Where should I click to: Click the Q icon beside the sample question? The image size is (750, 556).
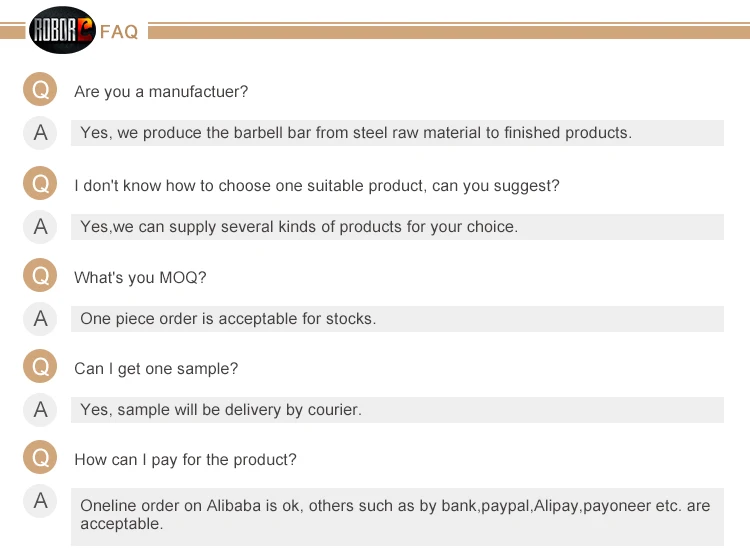point(40,368)
